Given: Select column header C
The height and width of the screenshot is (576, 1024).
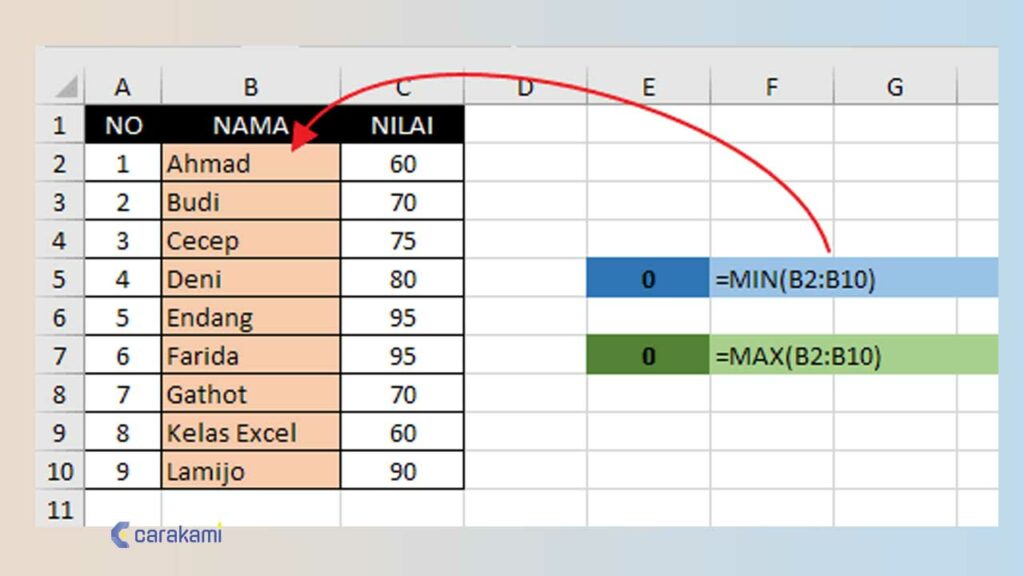Looking at the screenshot, I should pos(402,87).
